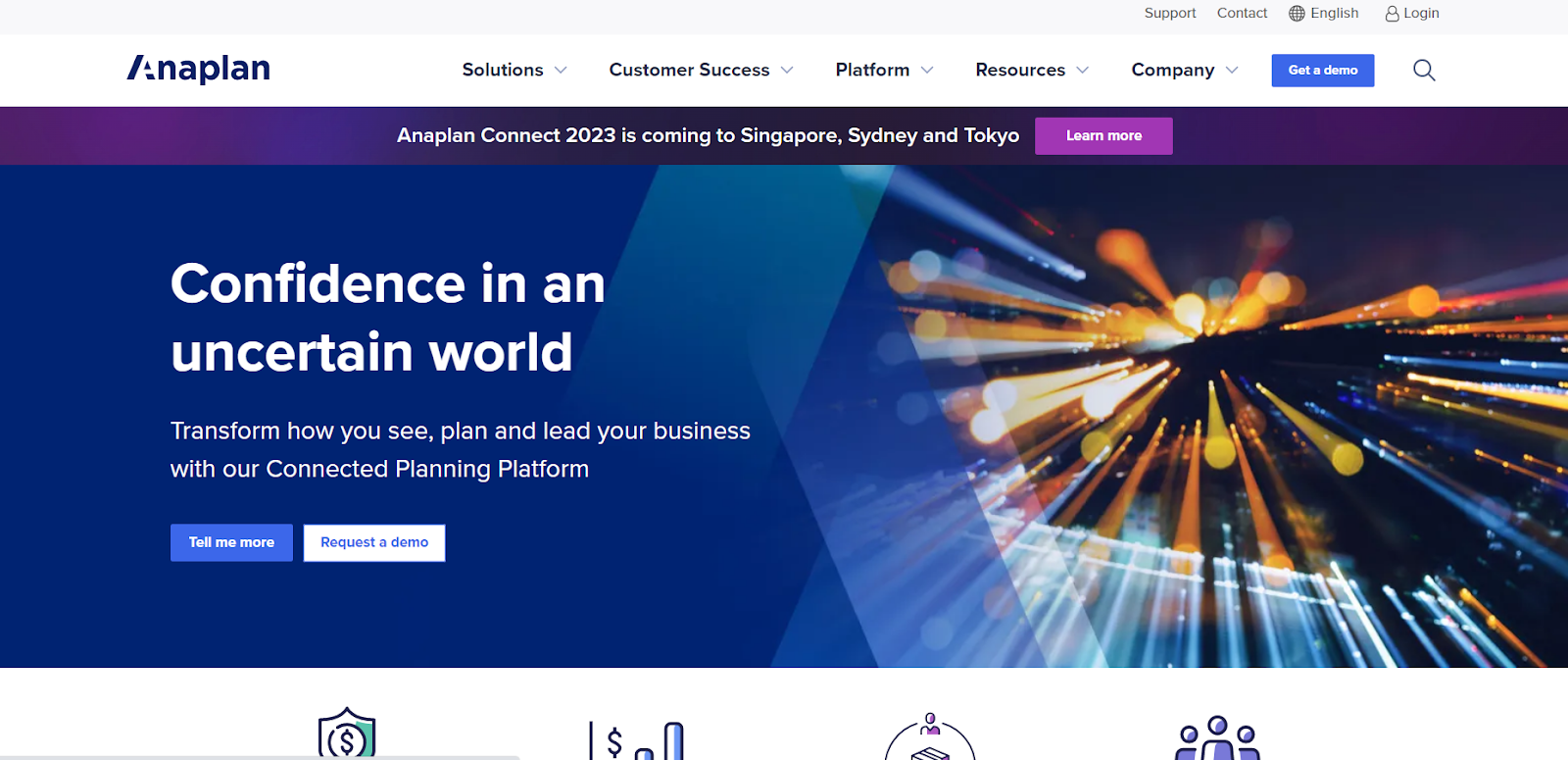
Task: Click the Login link
Action: pos(1421,13)
